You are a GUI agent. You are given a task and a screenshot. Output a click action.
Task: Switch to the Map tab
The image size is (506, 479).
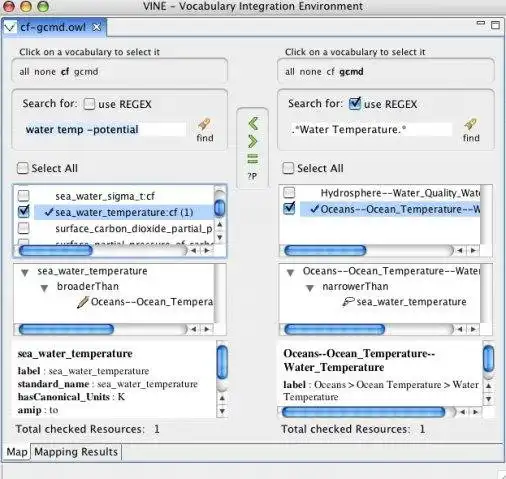17,452
